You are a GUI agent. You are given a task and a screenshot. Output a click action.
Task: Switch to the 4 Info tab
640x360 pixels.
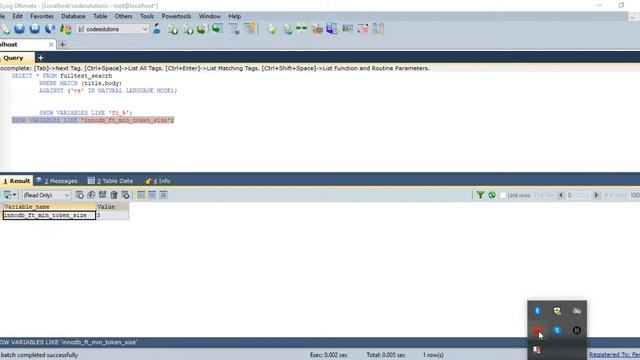[158, 181]
